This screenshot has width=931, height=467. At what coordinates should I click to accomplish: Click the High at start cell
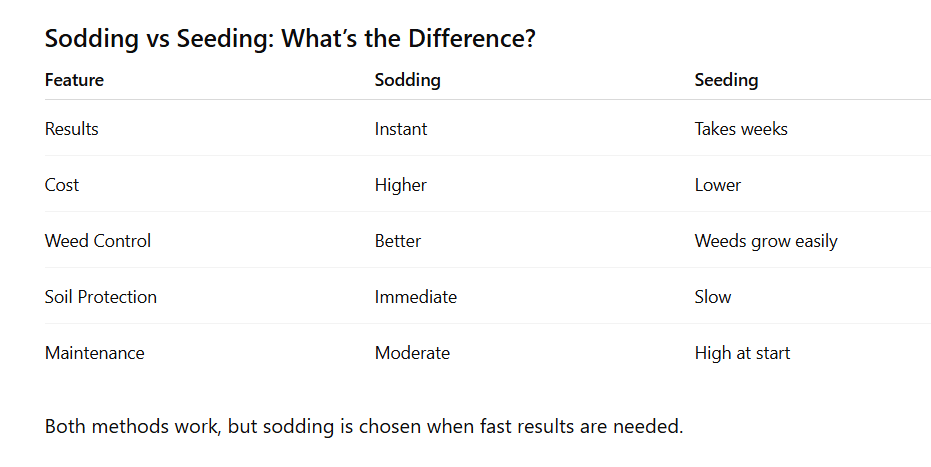coord(742,353)
